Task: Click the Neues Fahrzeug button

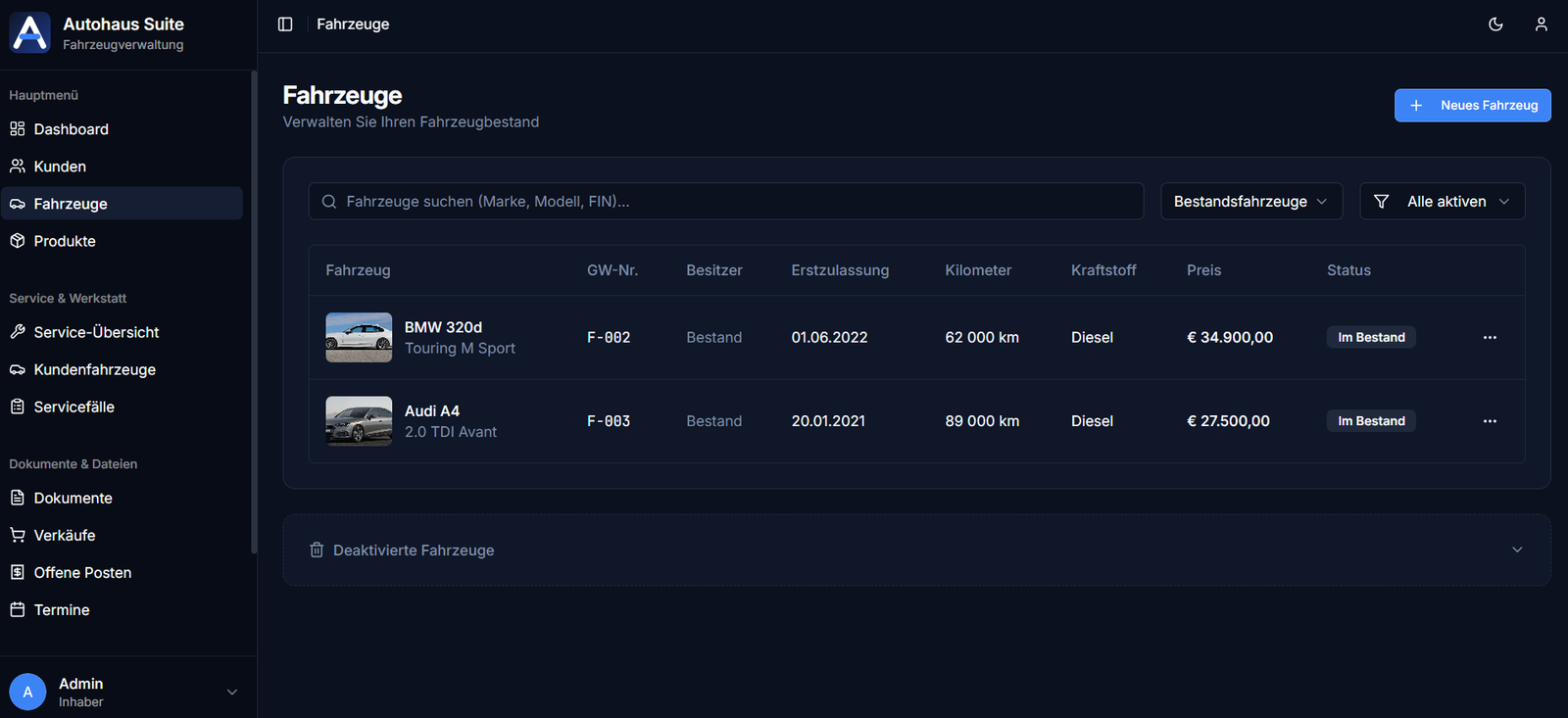Action: (1472, 106)
